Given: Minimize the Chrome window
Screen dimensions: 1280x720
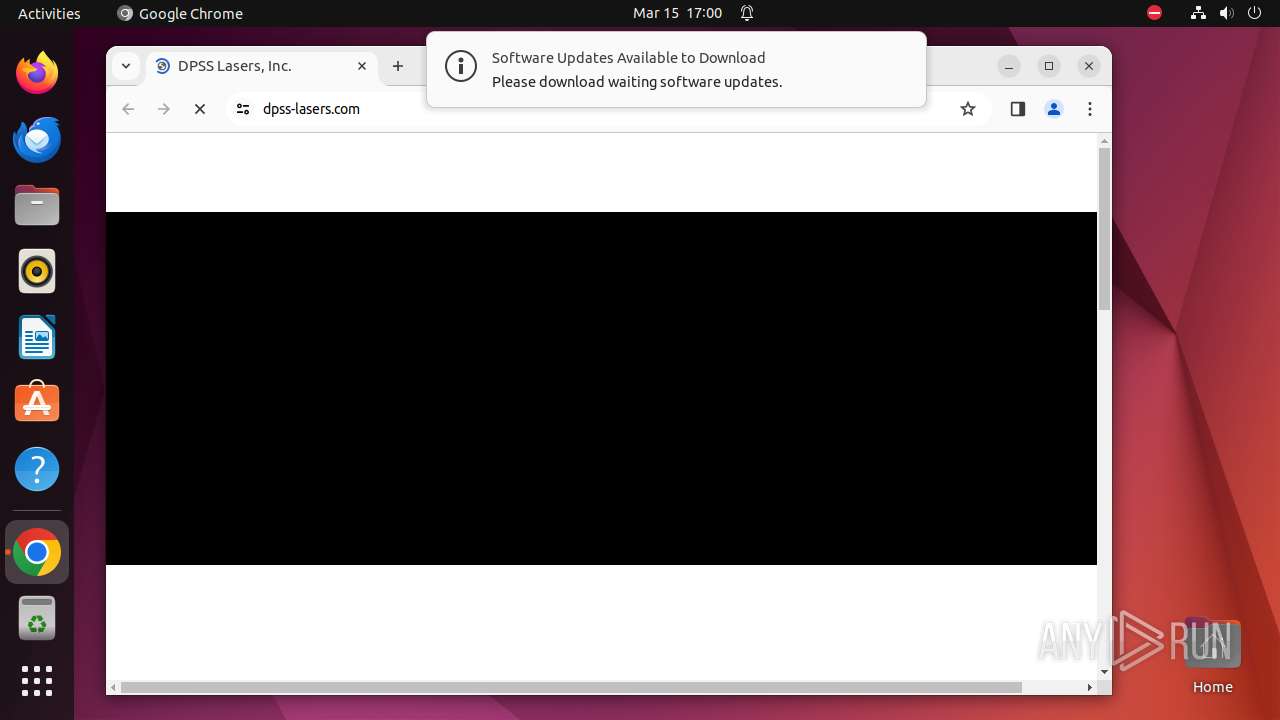Looking at the screenshot, I should tap(1009, 66).
